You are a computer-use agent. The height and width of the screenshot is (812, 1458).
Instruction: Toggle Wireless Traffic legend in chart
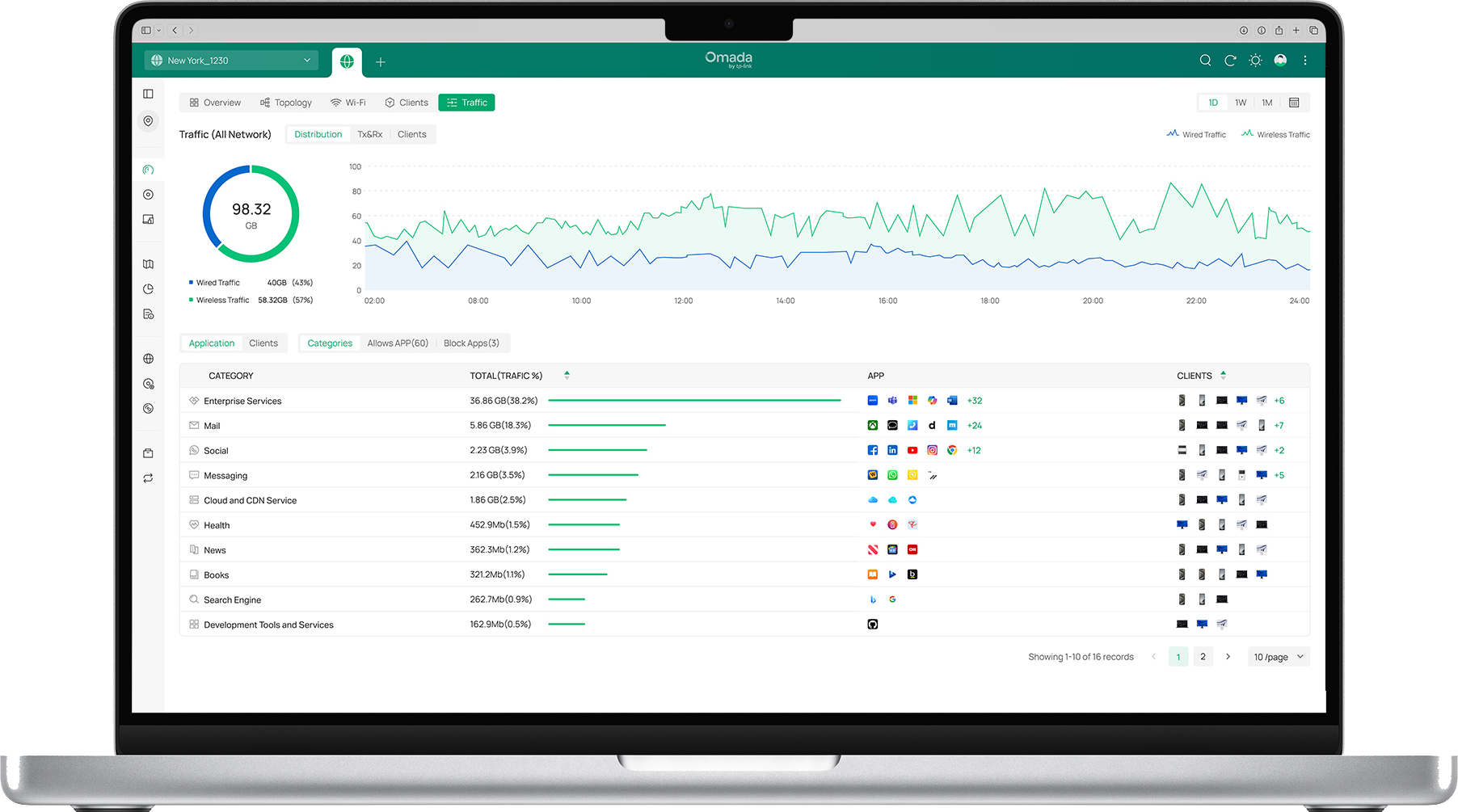(x=1275, y=134)
